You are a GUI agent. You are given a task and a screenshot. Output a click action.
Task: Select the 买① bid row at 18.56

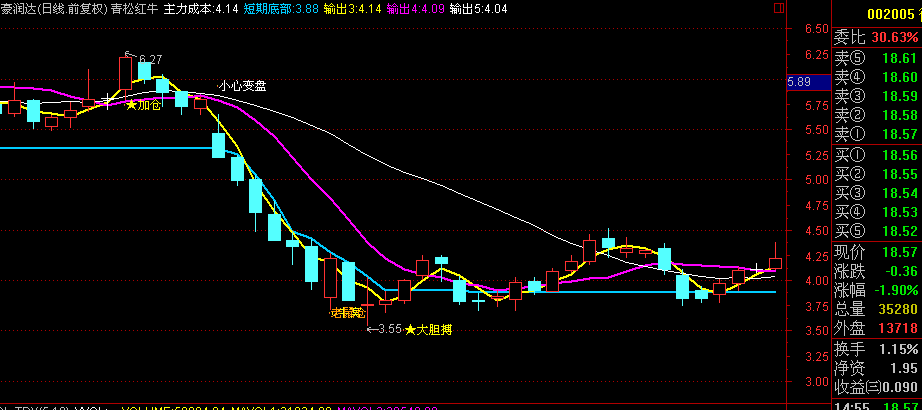tap(877, 155)
